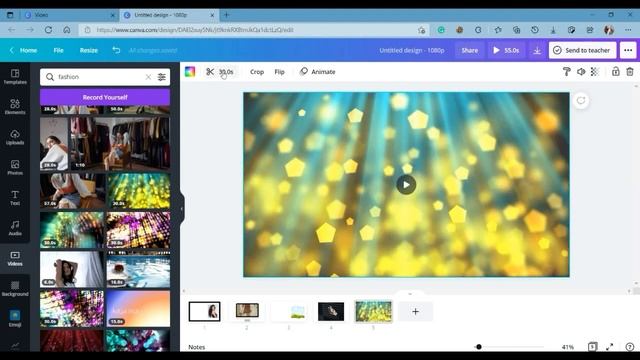Edit the Untitled design - 1080p title
This screenshot has width=640, height=360.
pos(411,50)
